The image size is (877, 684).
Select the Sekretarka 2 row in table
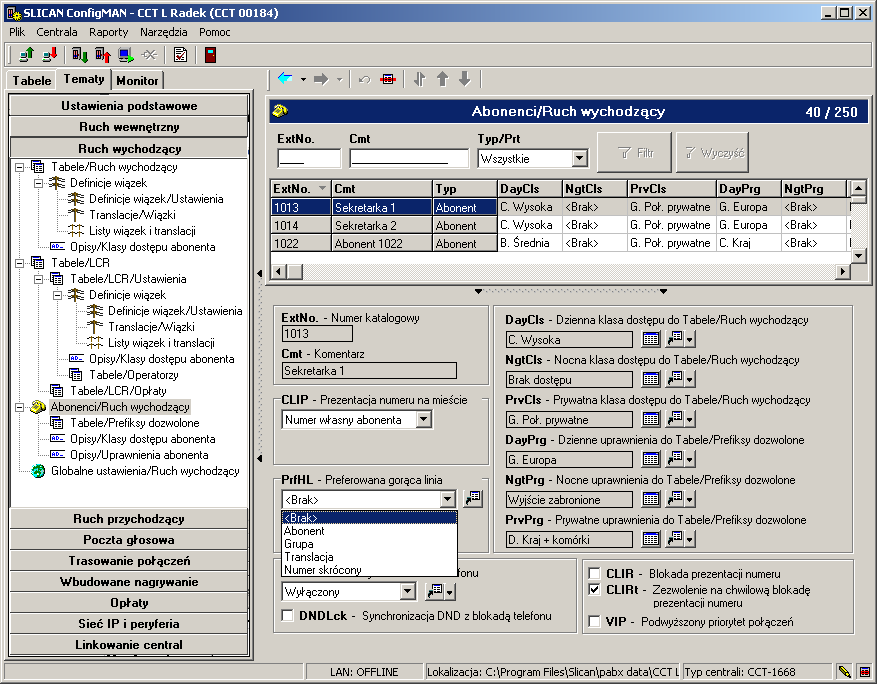[559, 225]
